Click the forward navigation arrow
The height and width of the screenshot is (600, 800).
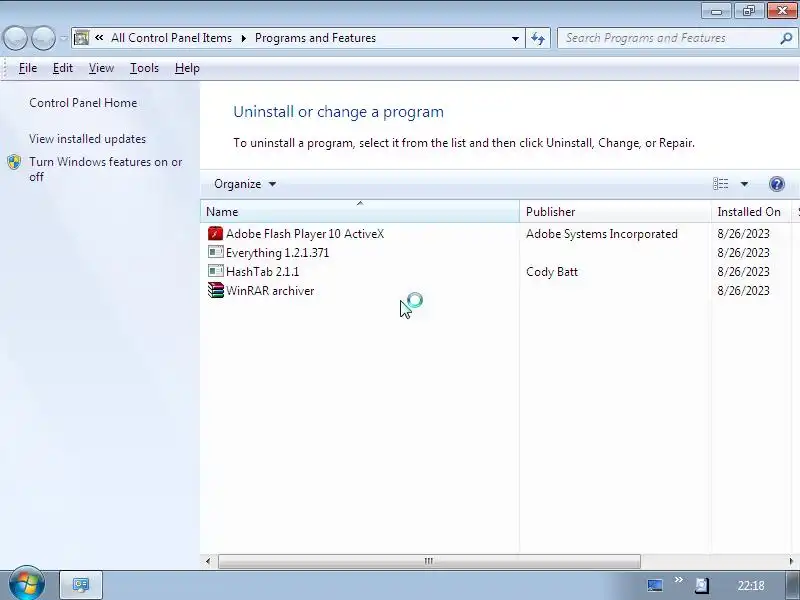[x=43, y=38]
